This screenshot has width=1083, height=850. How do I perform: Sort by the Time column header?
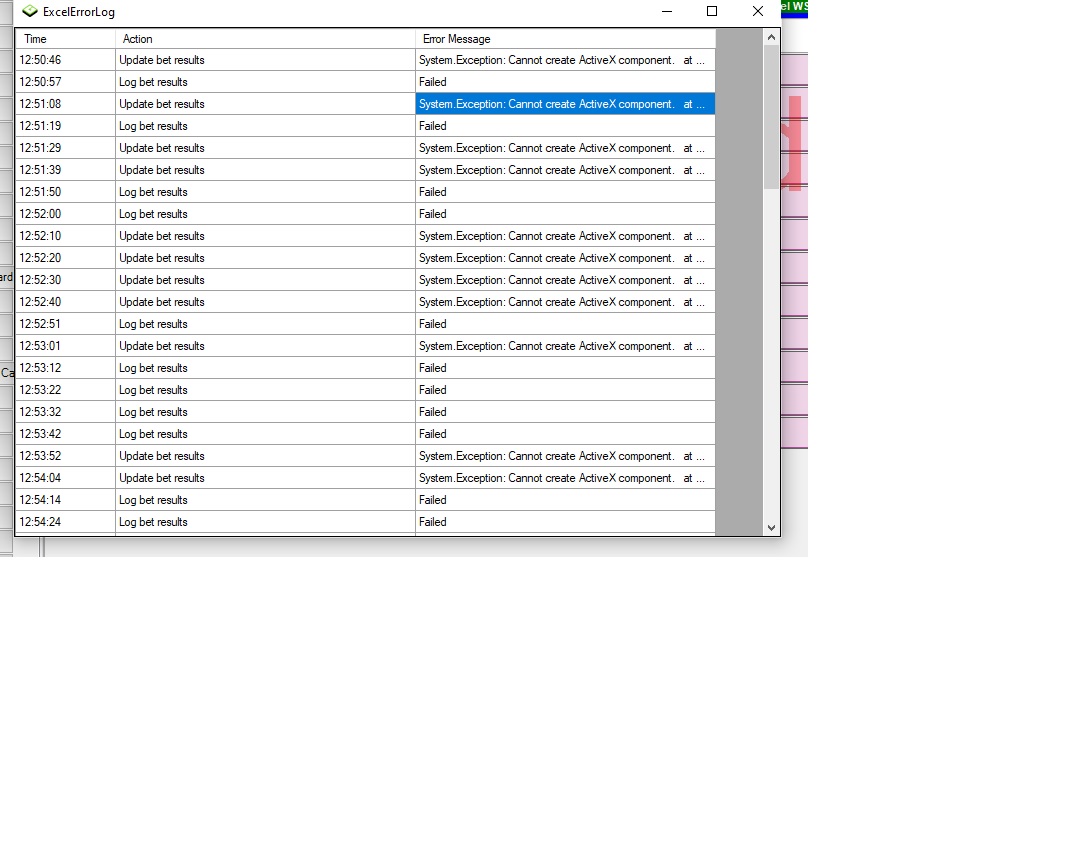tap(65, 39)
